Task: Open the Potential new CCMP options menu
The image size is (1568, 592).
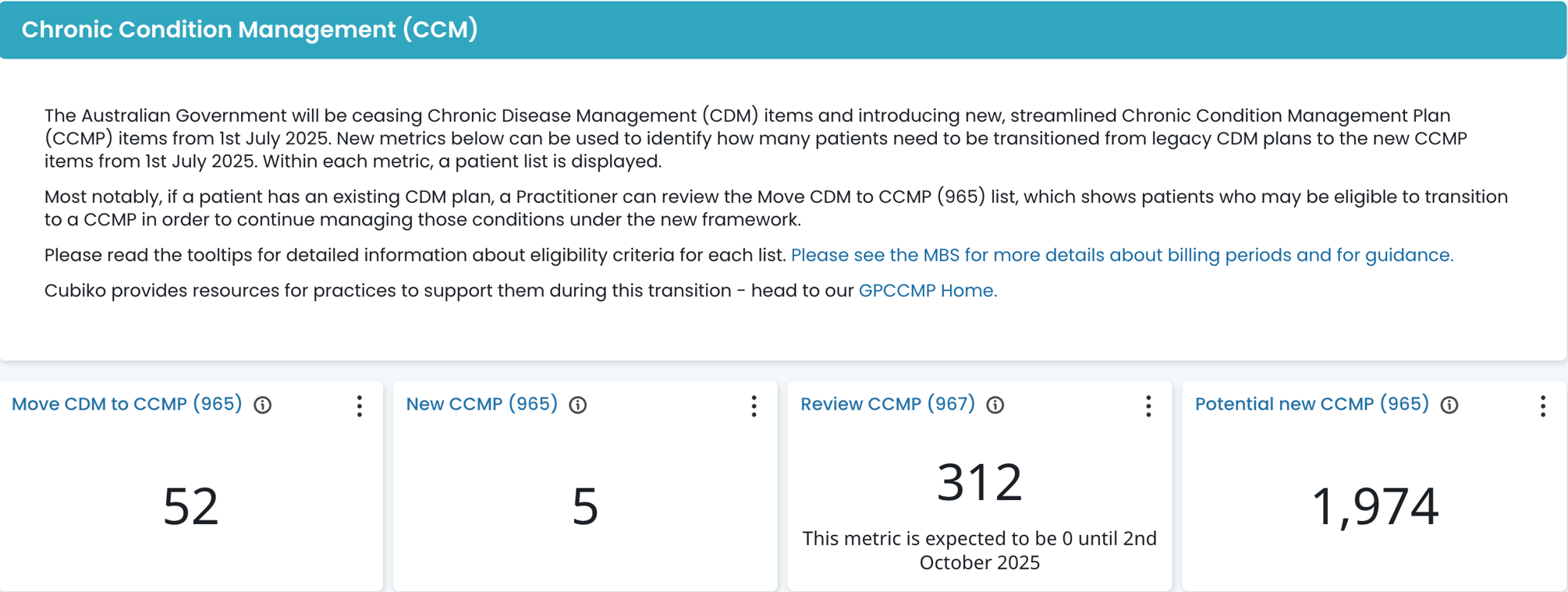Action: pyautogui.click(x=1541, y=406)
